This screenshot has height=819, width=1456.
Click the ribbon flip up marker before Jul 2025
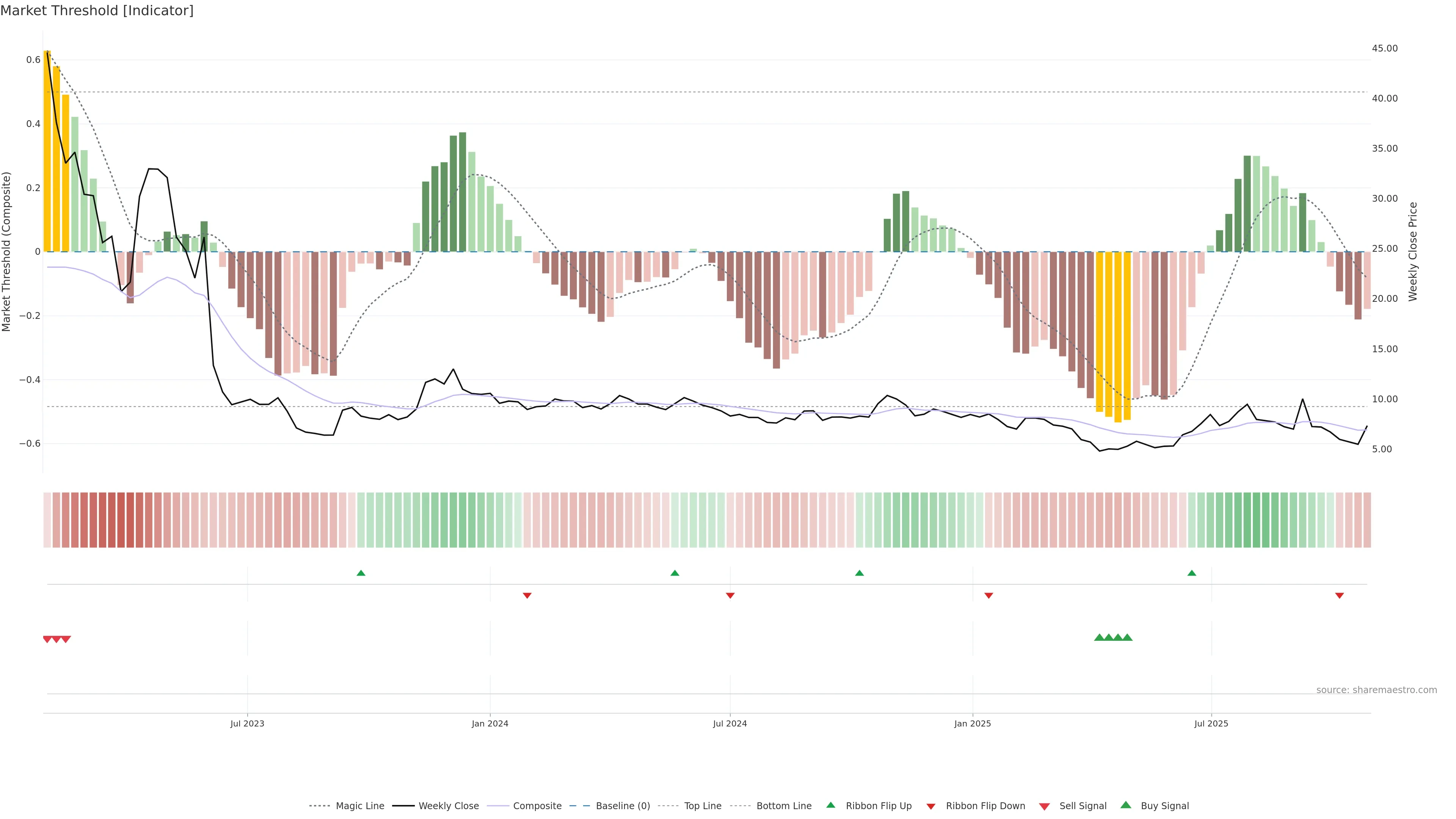[x=1191, y=573]
